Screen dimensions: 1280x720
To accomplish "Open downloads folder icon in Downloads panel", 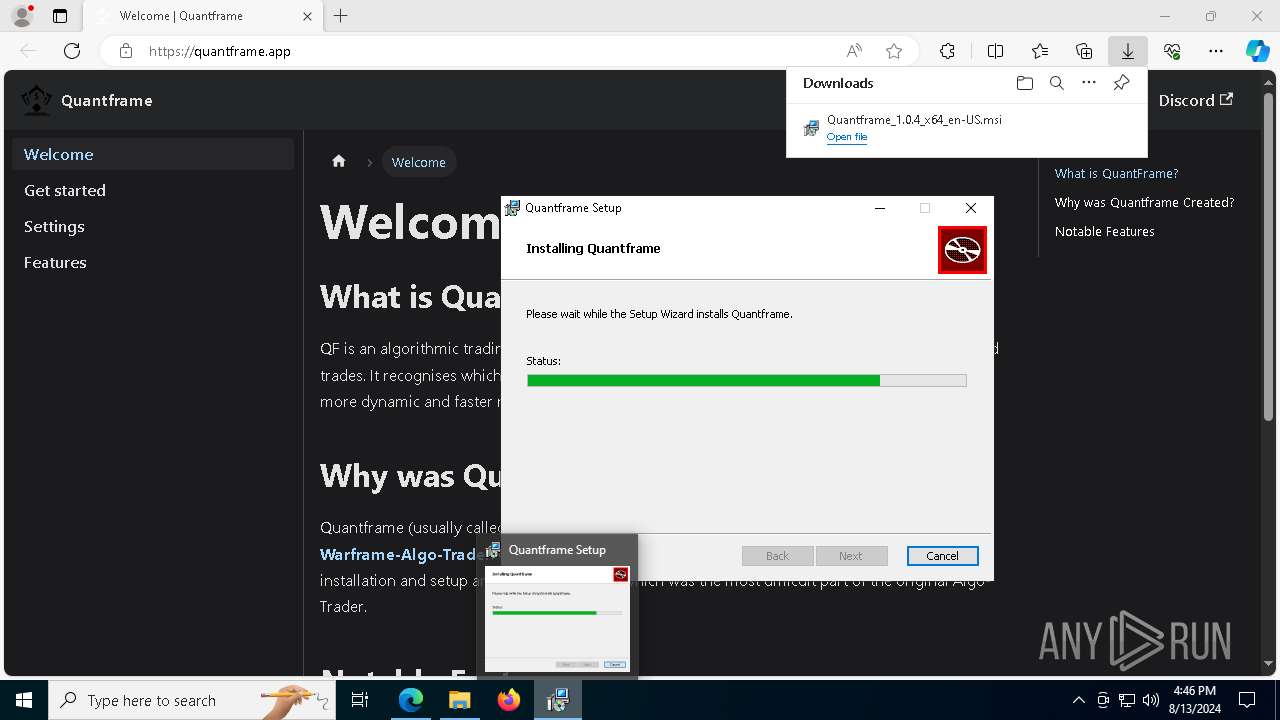I will coord(1024,83).
